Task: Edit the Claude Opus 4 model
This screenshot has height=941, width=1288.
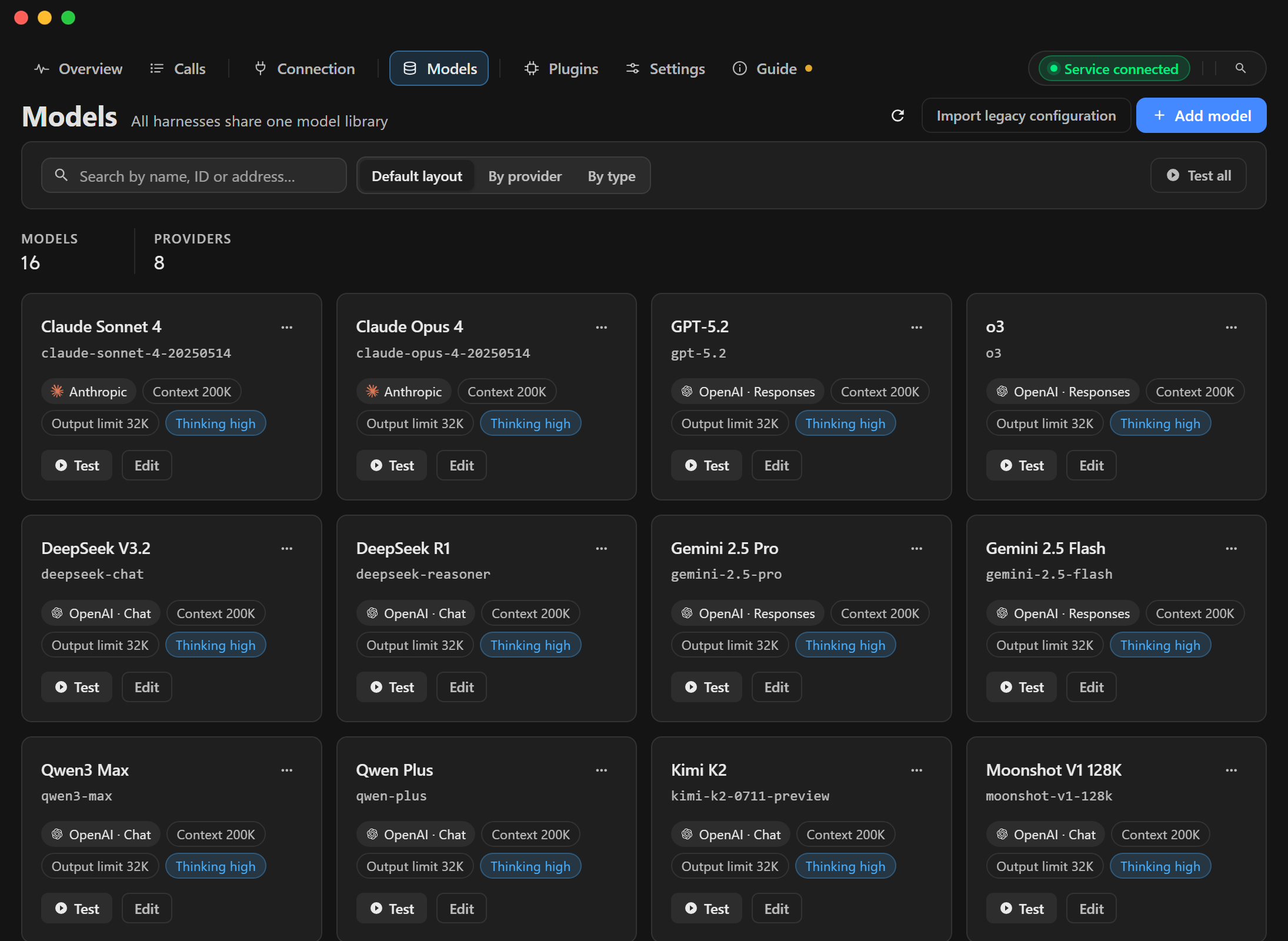Action: pos(461,465)
